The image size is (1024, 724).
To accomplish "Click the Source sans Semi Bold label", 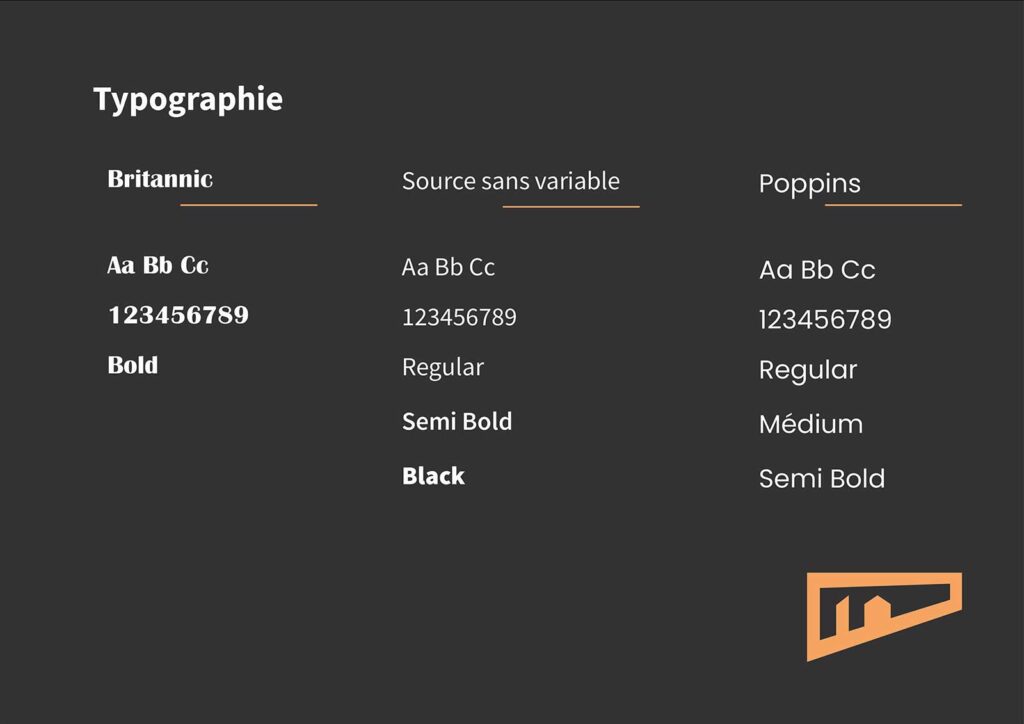I will coord(457,422).
